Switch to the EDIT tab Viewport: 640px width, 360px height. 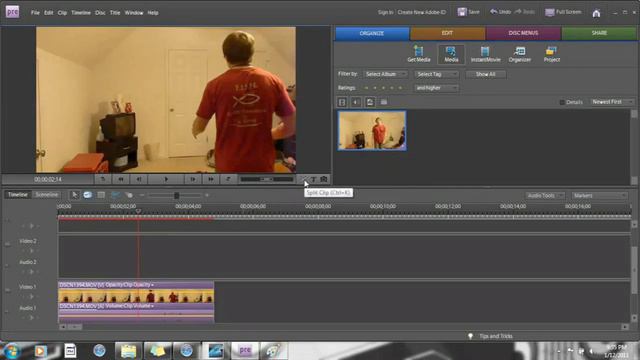coord(447,33)
